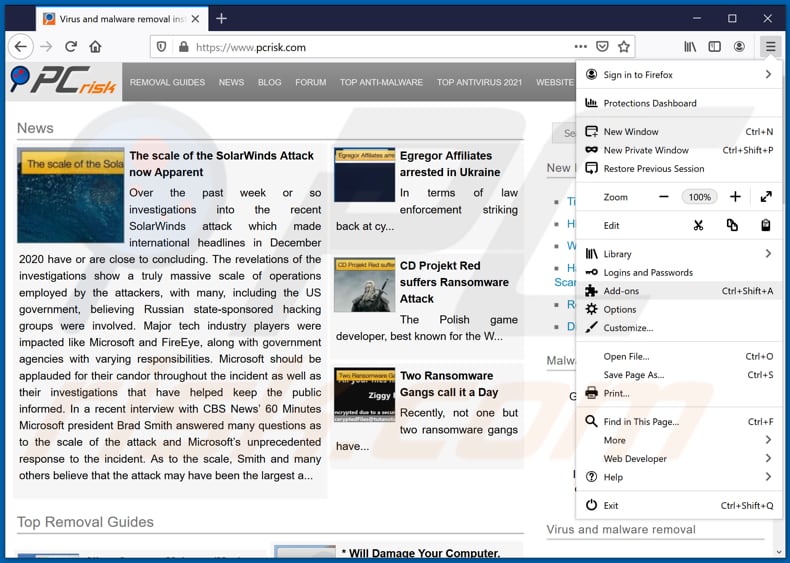Click Egregor Affiliates thumbnail image
790x563 pixels.
pos(365,175)
